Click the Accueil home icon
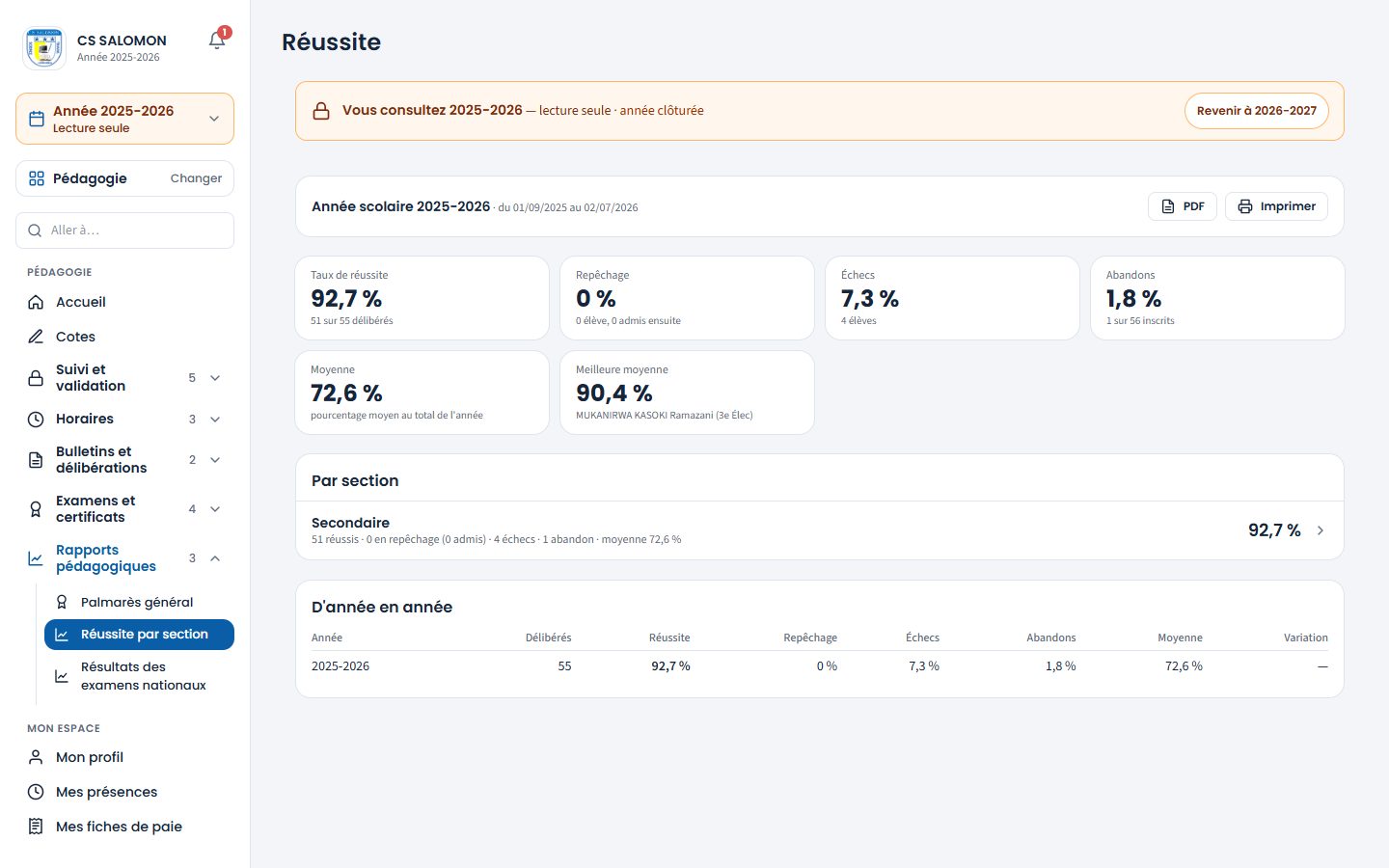The image size is (1389, 868). (x=36, y=302)
